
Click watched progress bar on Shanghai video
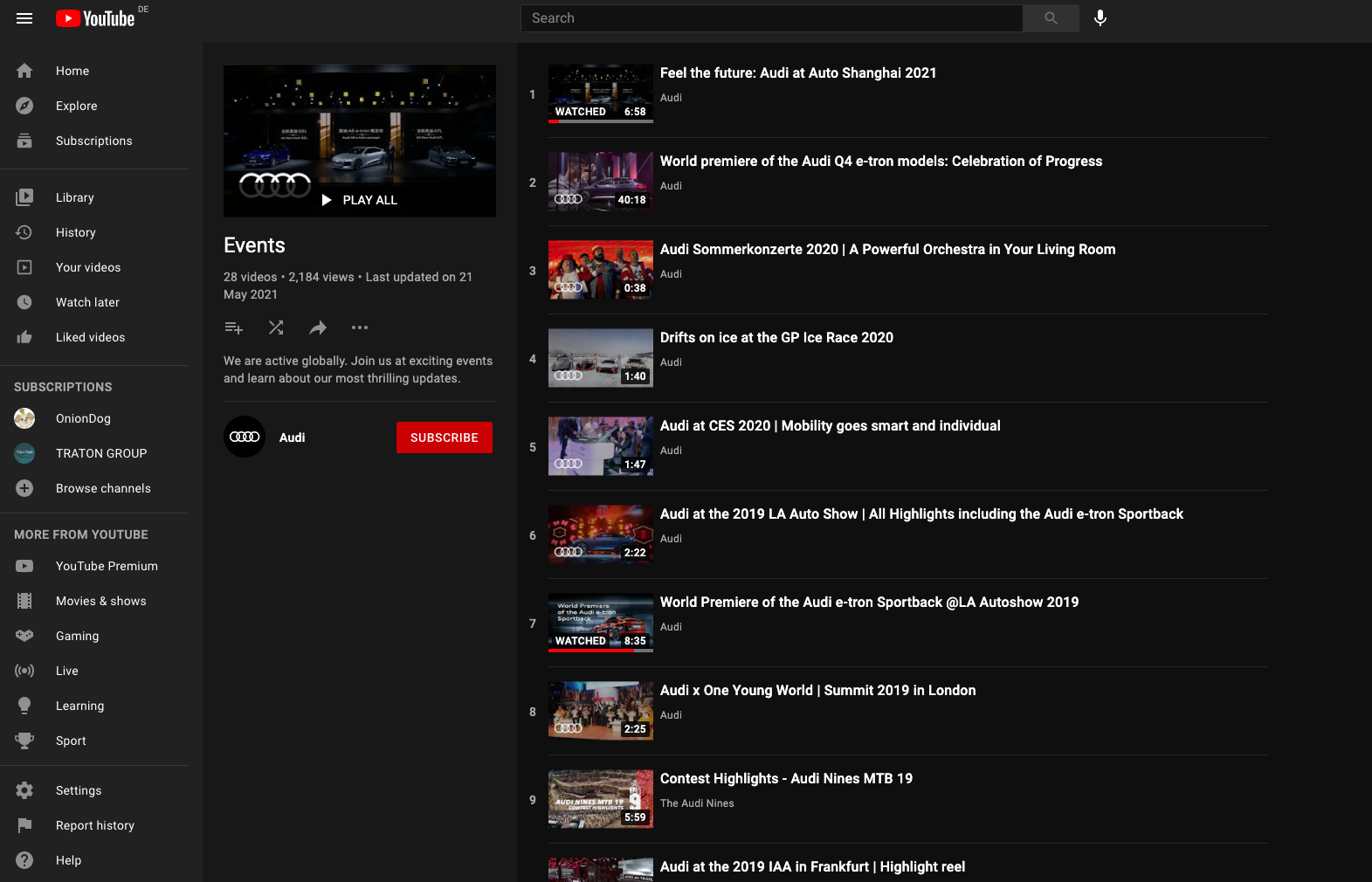coord(601,121)
